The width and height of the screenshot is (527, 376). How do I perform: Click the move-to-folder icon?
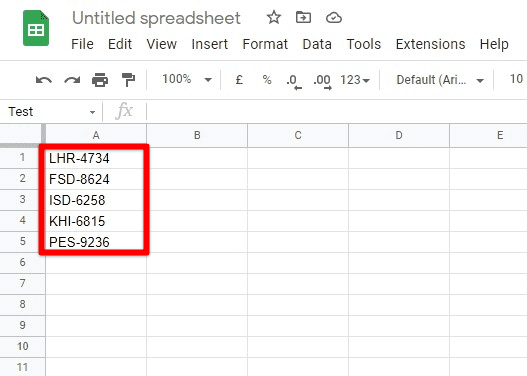(x=303, y=17)
